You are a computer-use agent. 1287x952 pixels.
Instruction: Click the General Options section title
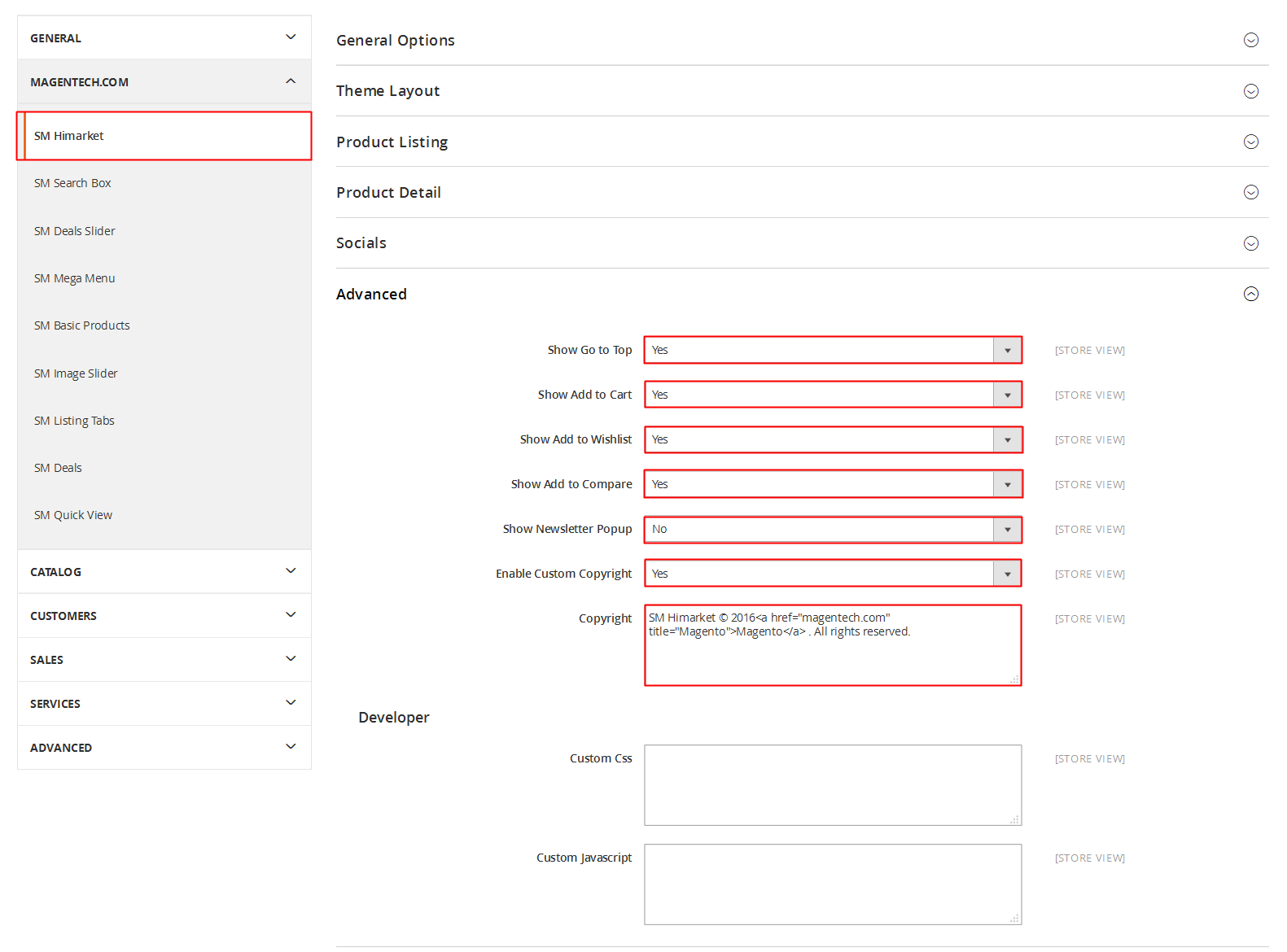point(396,41)
